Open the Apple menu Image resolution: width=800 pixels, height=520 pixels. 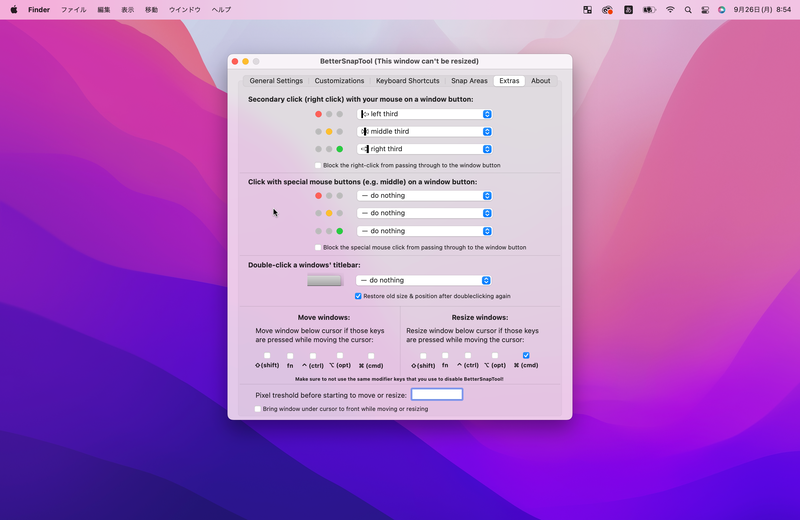pos(14,10)
